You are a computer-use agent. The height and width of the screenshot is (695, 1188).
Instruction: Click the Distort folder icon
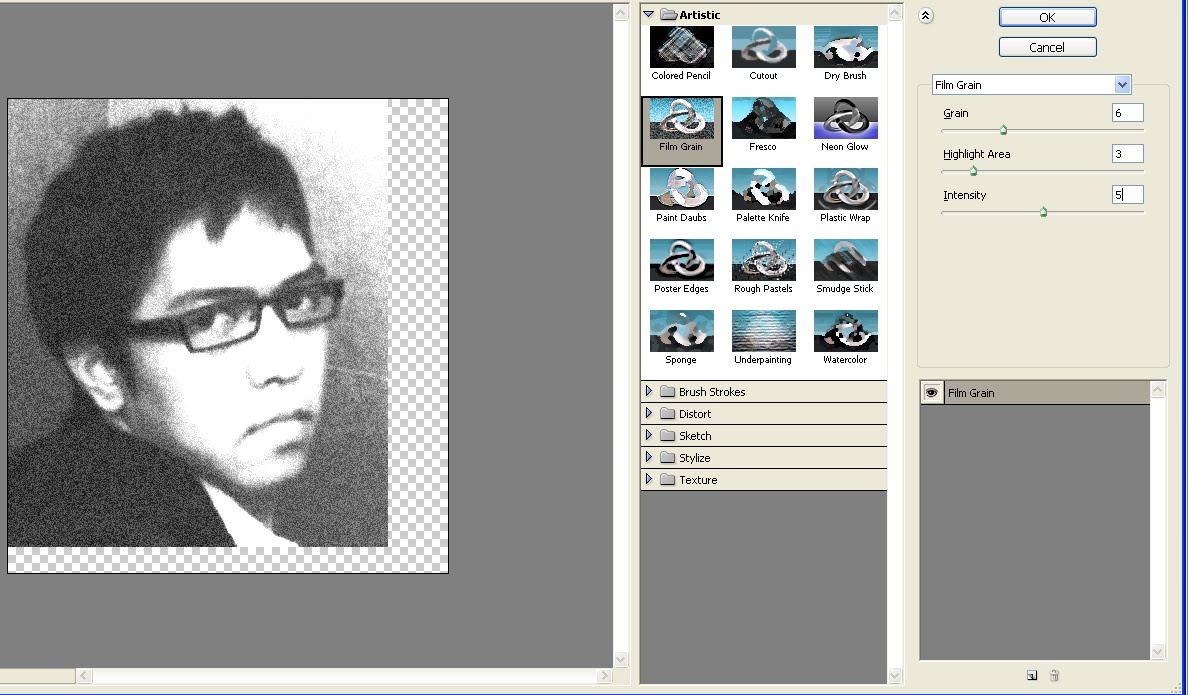(667, 414)
